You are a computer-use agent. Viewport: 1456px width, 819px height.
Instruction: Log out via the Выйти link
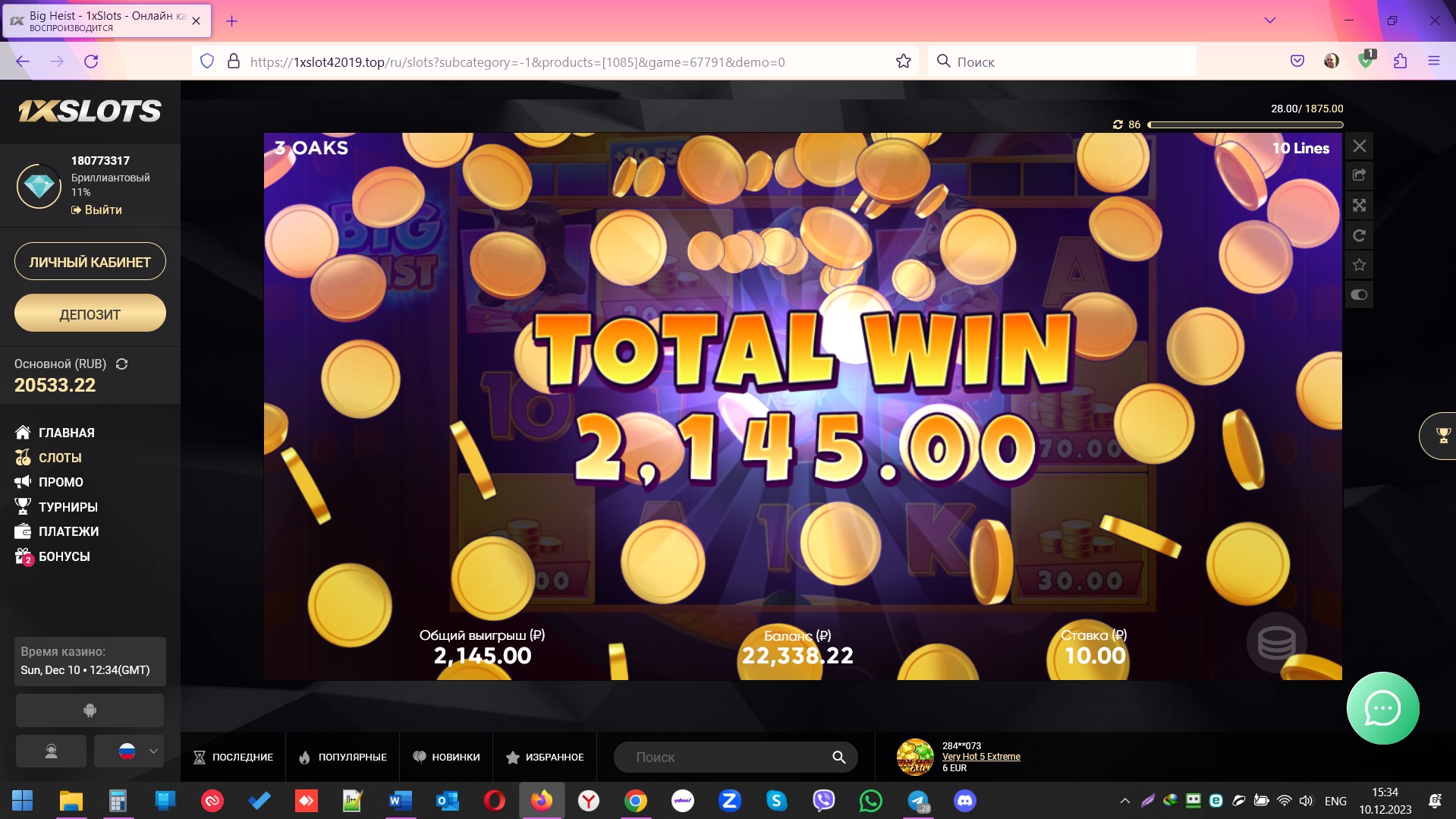pos(96,209)
